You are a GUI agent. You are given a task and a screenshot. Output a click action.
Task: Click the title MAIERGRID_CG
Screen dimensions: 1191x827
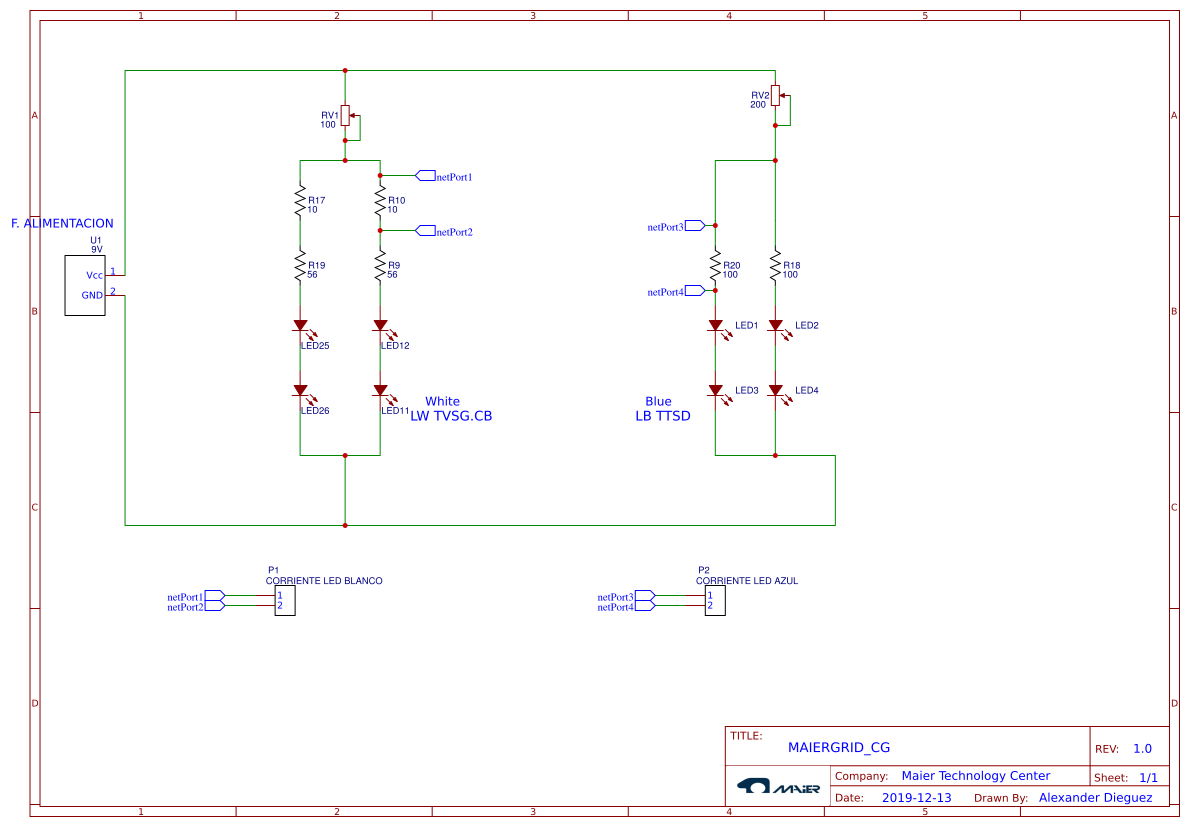pos(840,747)
